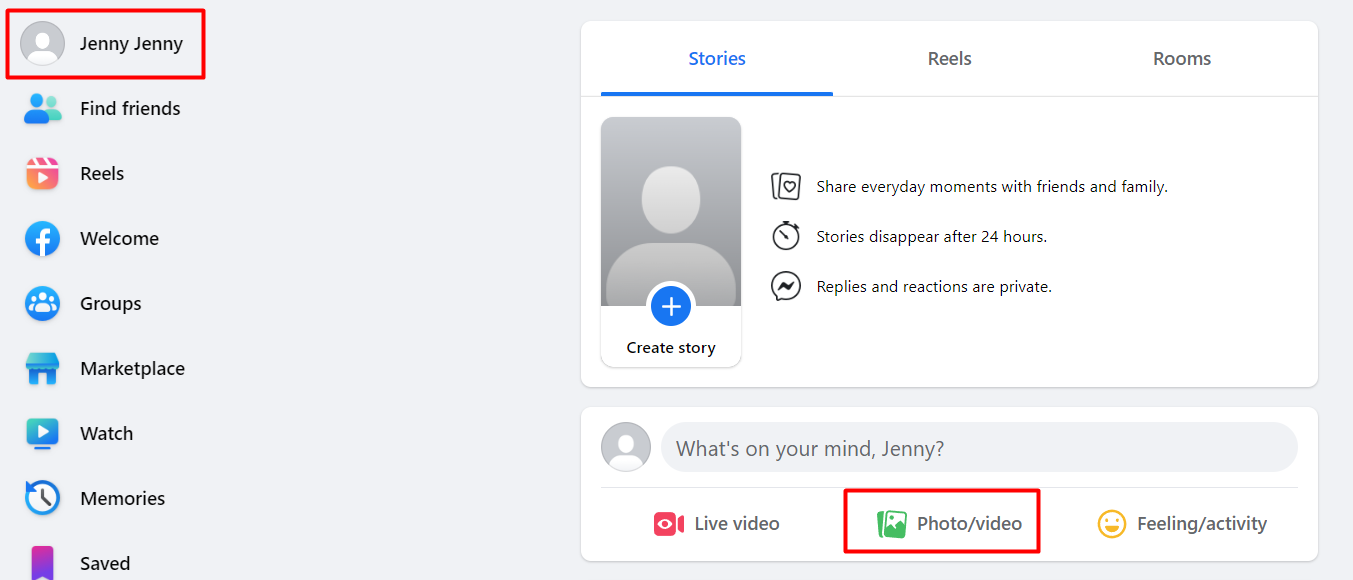Click the Live video camera icon

668,524
